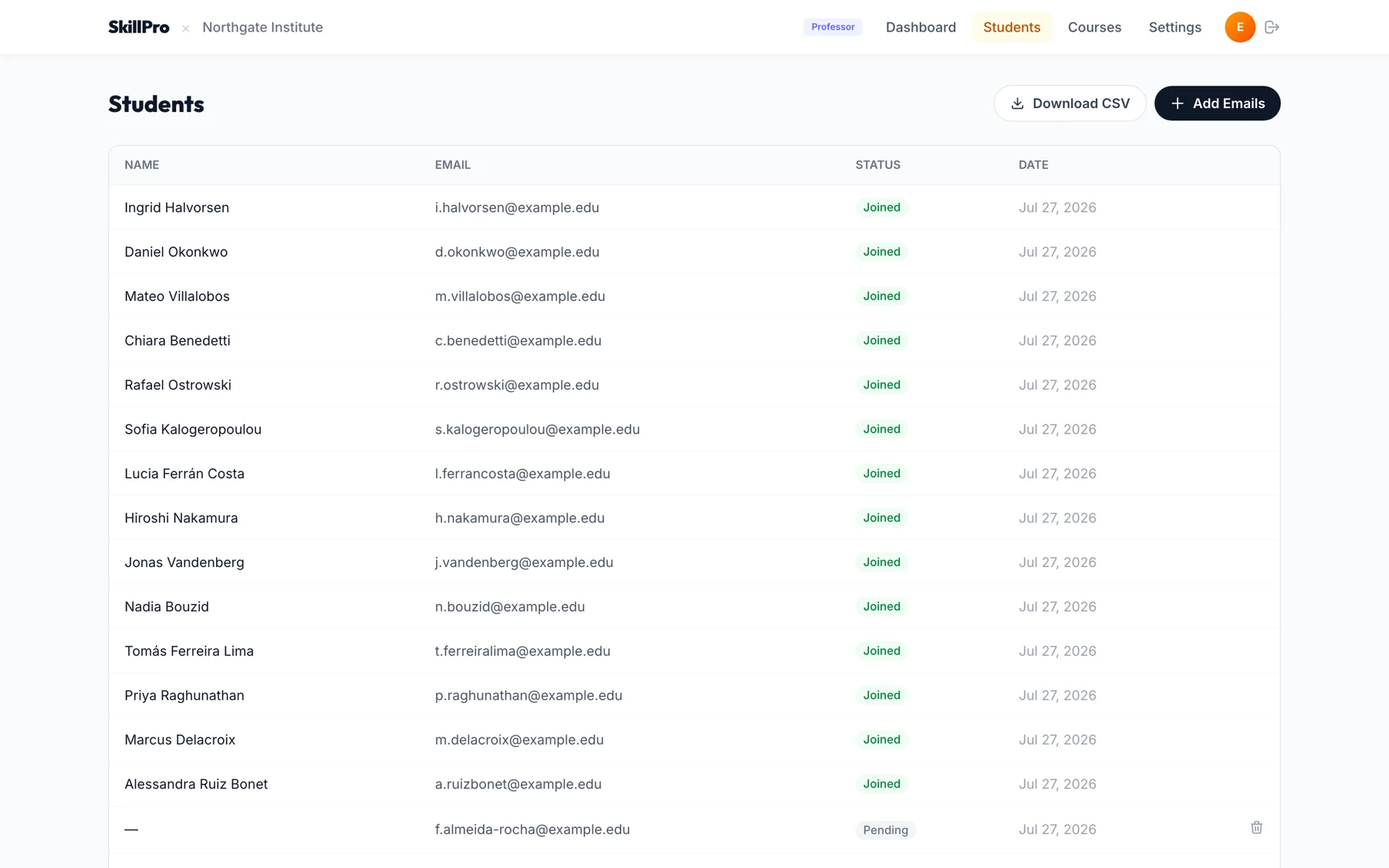Select the Ingrid Halvorsen name cell

pyautogui.click(x=177, y=208)
